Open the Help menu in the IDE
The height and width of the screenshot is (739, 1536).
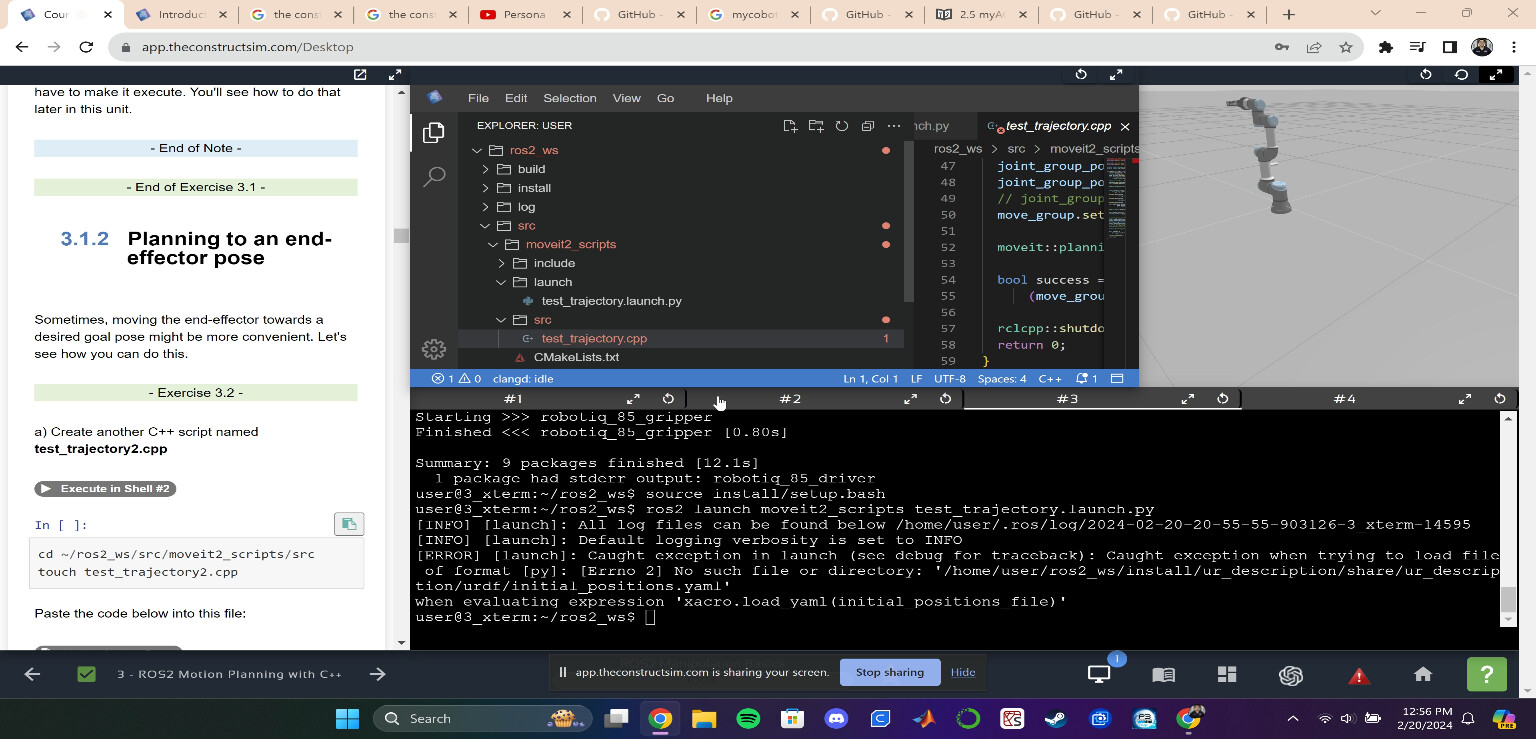[719, 98]
